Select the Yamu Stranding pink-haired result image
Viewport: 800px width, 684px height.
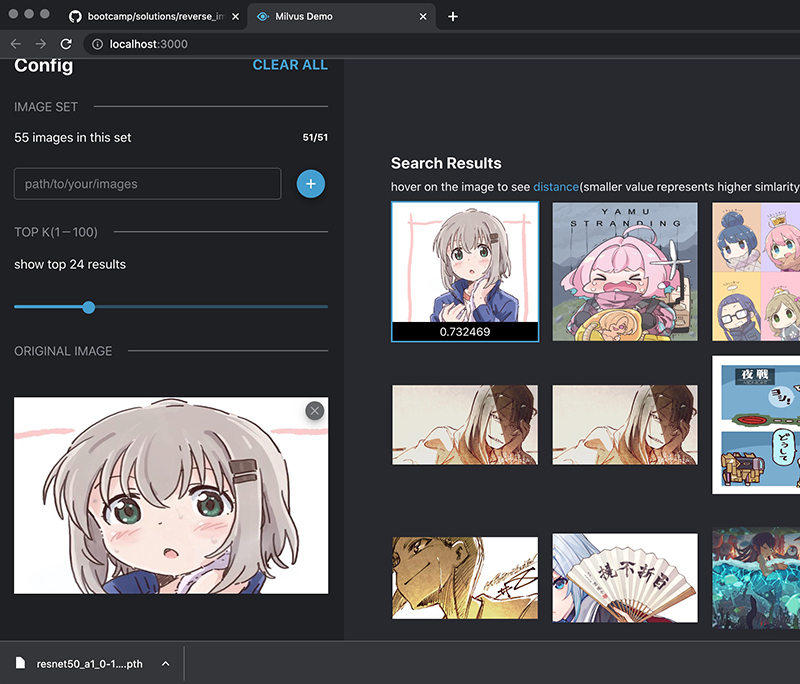tap(625, 272)
